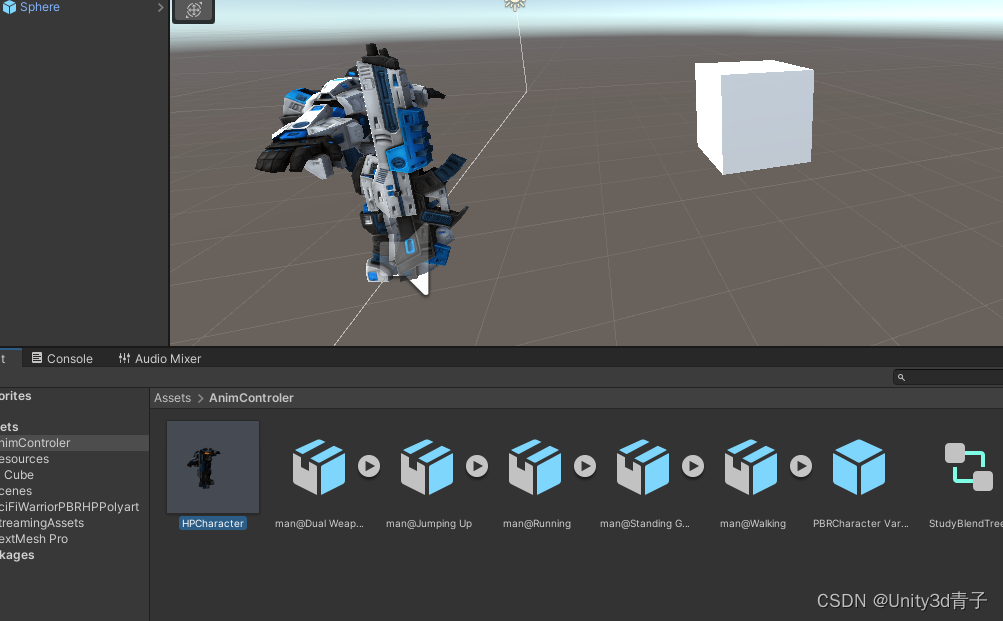Open the StudyBlendTree animator controller
This screenshot has width=1003, height=621.
coord(967,466)
